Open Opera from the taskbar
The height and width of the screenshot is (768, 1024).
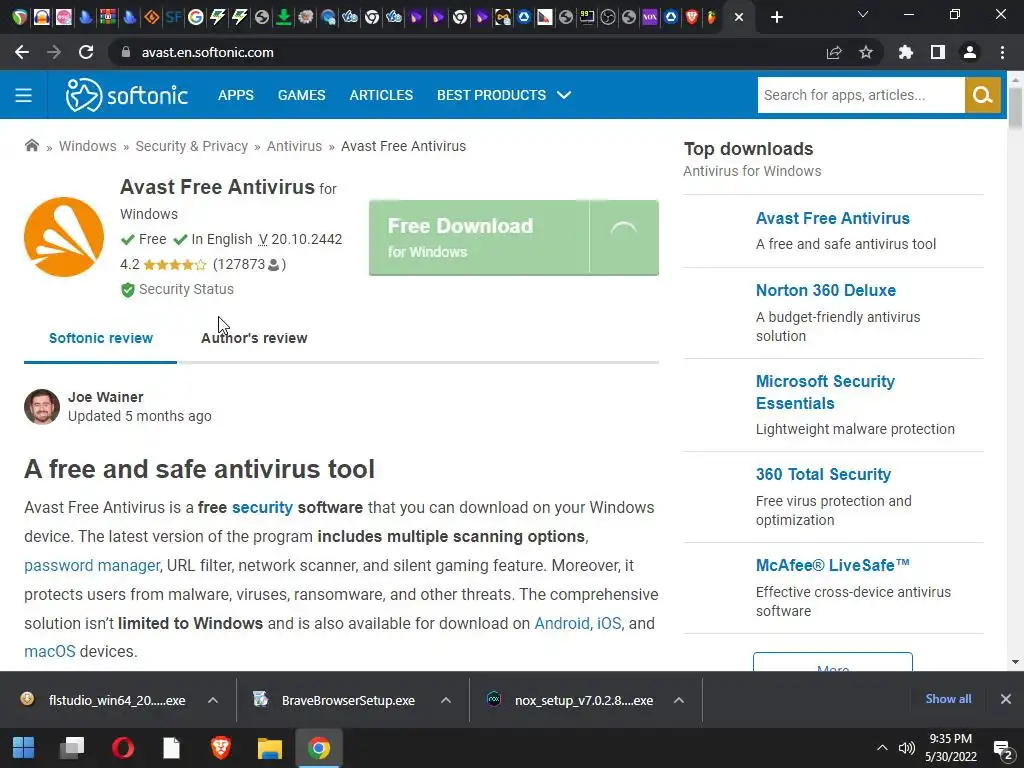pyautogui.click(x=123, y=748)
